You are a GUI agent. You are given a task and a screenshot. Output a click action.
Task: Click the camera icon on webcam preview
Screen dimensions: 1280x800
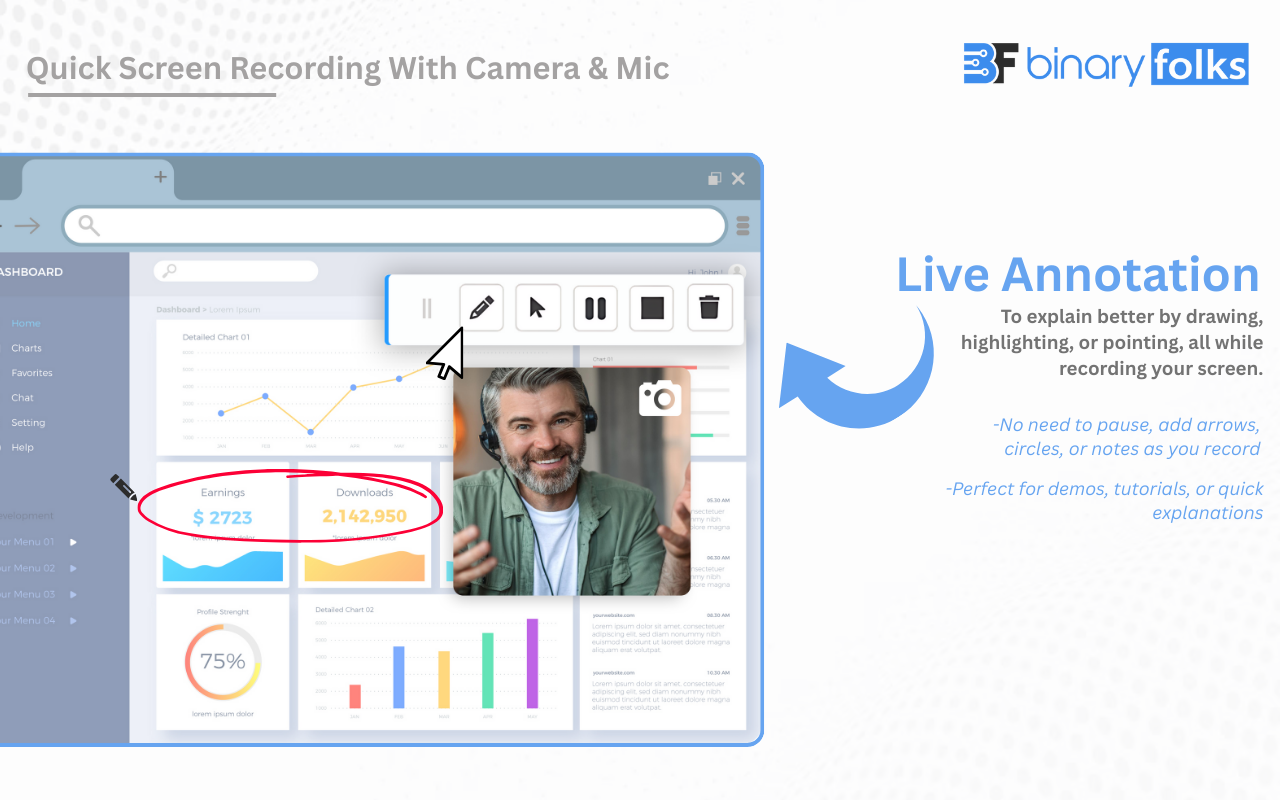tap(660, 398)
